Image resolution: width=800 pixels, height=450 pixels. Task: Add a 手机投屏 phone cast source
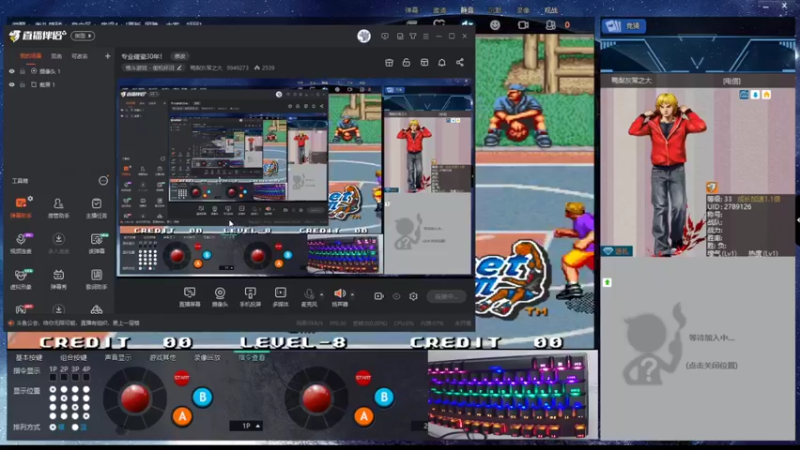[x=250, y=296]
